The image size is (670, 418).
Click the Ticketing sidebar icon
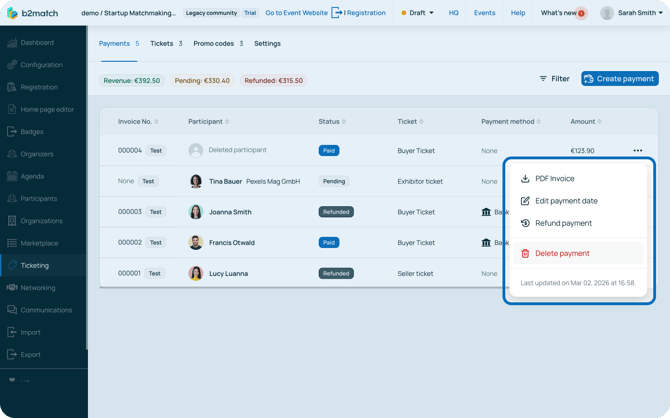pos(12,265)
